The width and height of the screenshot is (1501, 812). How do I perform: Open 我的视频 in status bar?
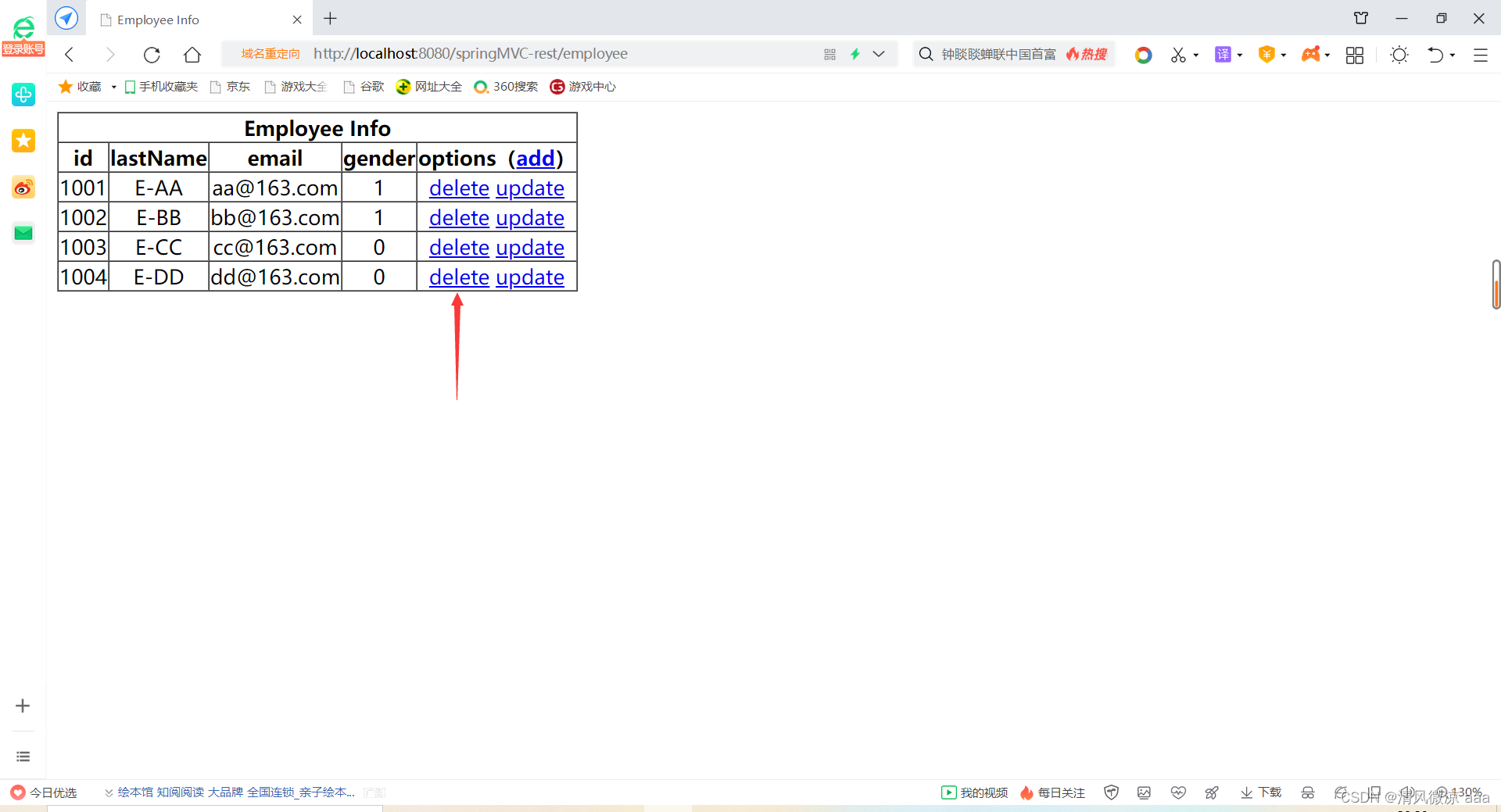(x=974, y=792)
